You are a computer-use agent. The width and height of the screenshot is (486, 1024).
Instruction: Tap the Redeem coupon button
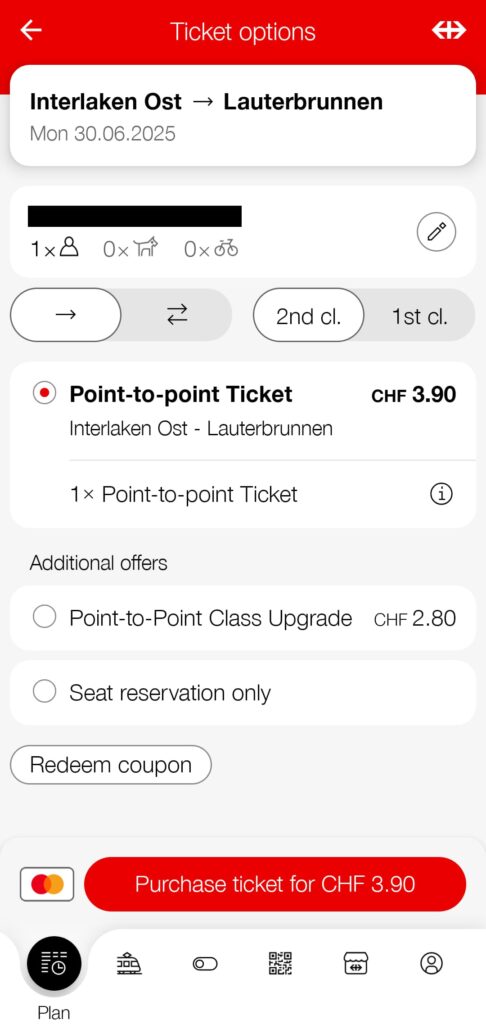[x=111, y=765]
